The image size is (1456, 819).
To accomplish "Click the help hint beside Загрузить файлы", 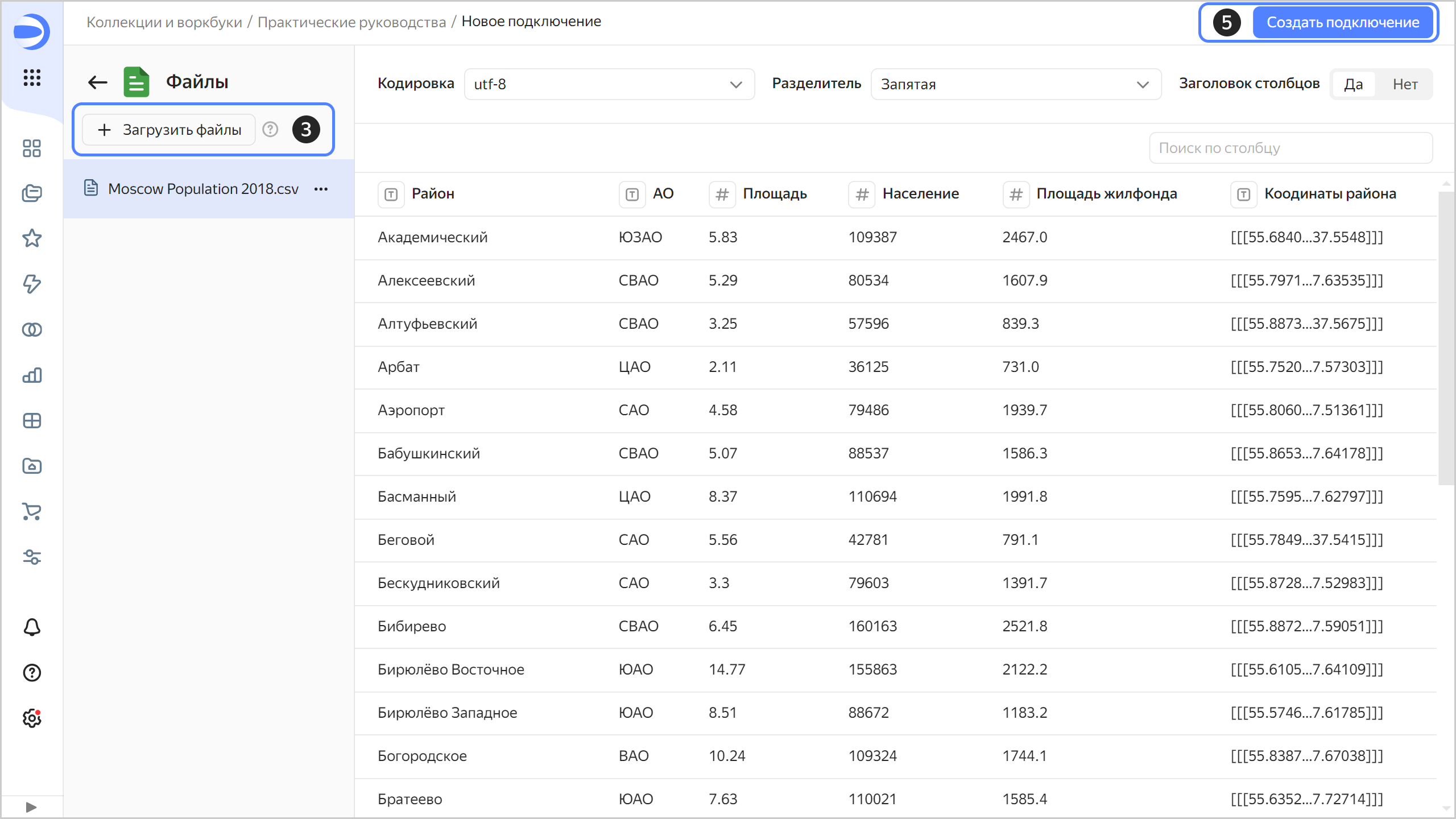I will [x=270, y=130].
